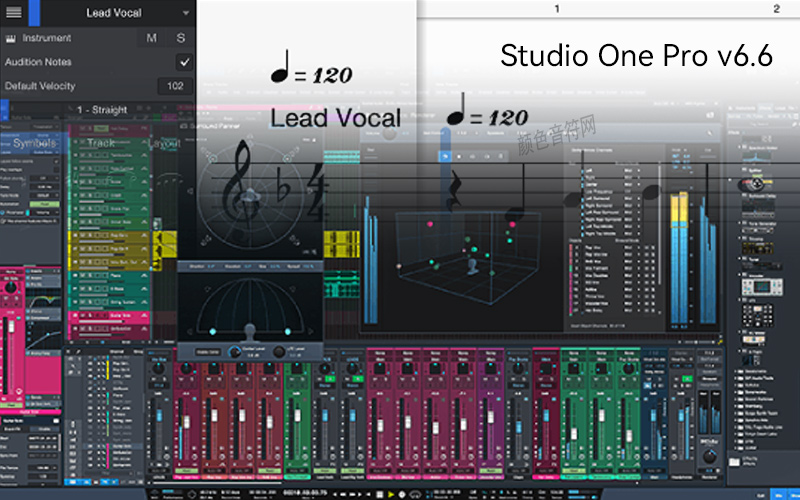The width and height of the screenshot is (800, 500).
Task: Click the tempo marking at measure 1
Action: pos(487,110)
